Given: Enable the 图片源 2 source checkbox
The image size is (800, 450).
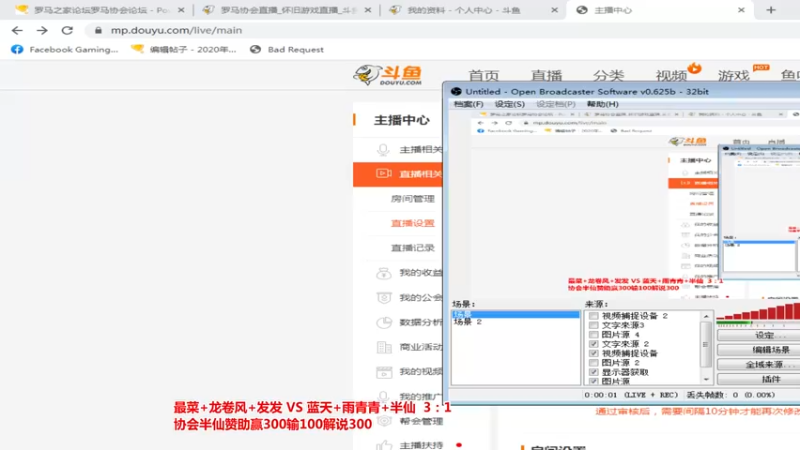Looking at the screenshot, I should coord(593,363).
